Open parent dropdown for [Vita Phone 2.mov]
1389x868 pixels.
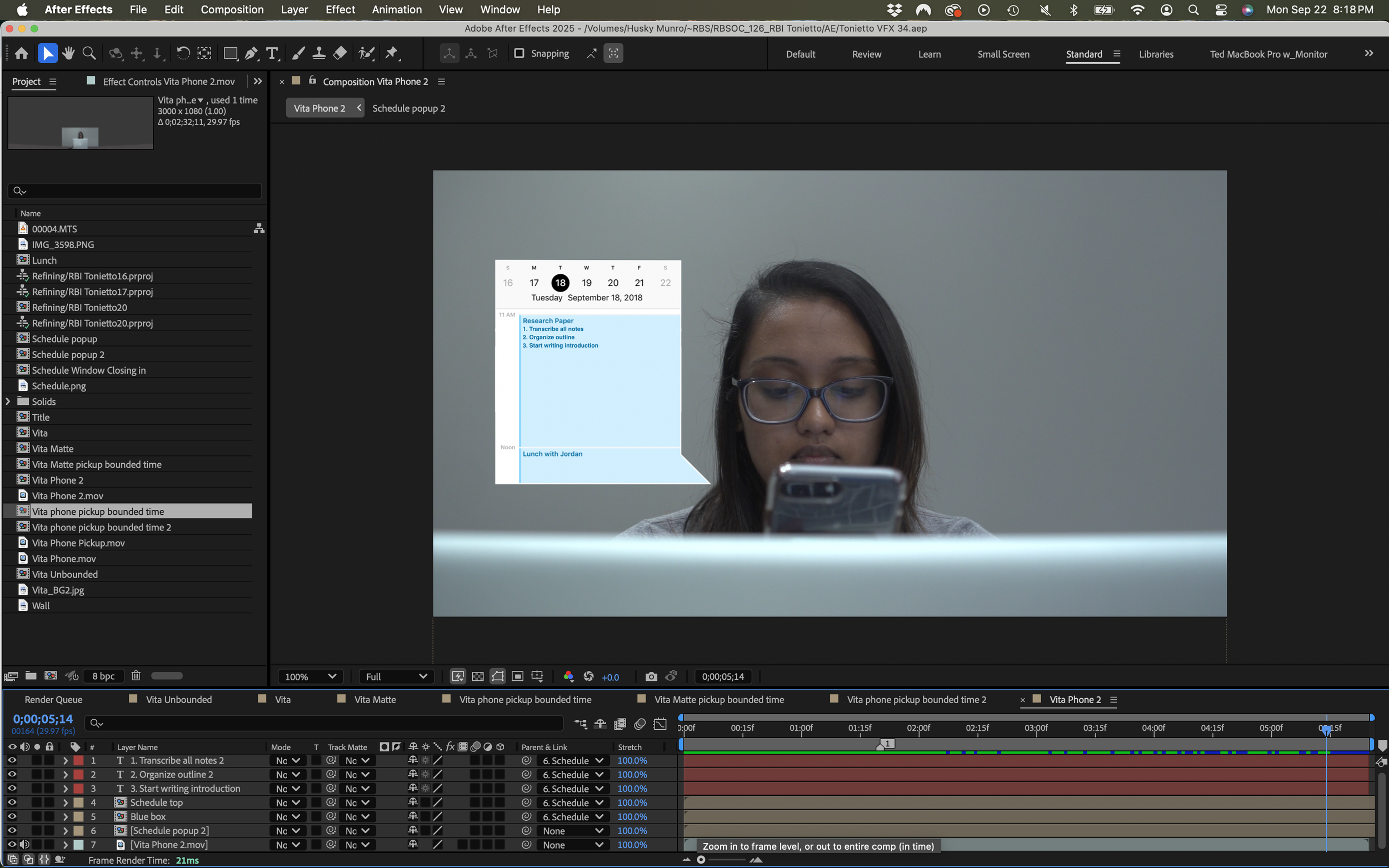tap(572, 845)
